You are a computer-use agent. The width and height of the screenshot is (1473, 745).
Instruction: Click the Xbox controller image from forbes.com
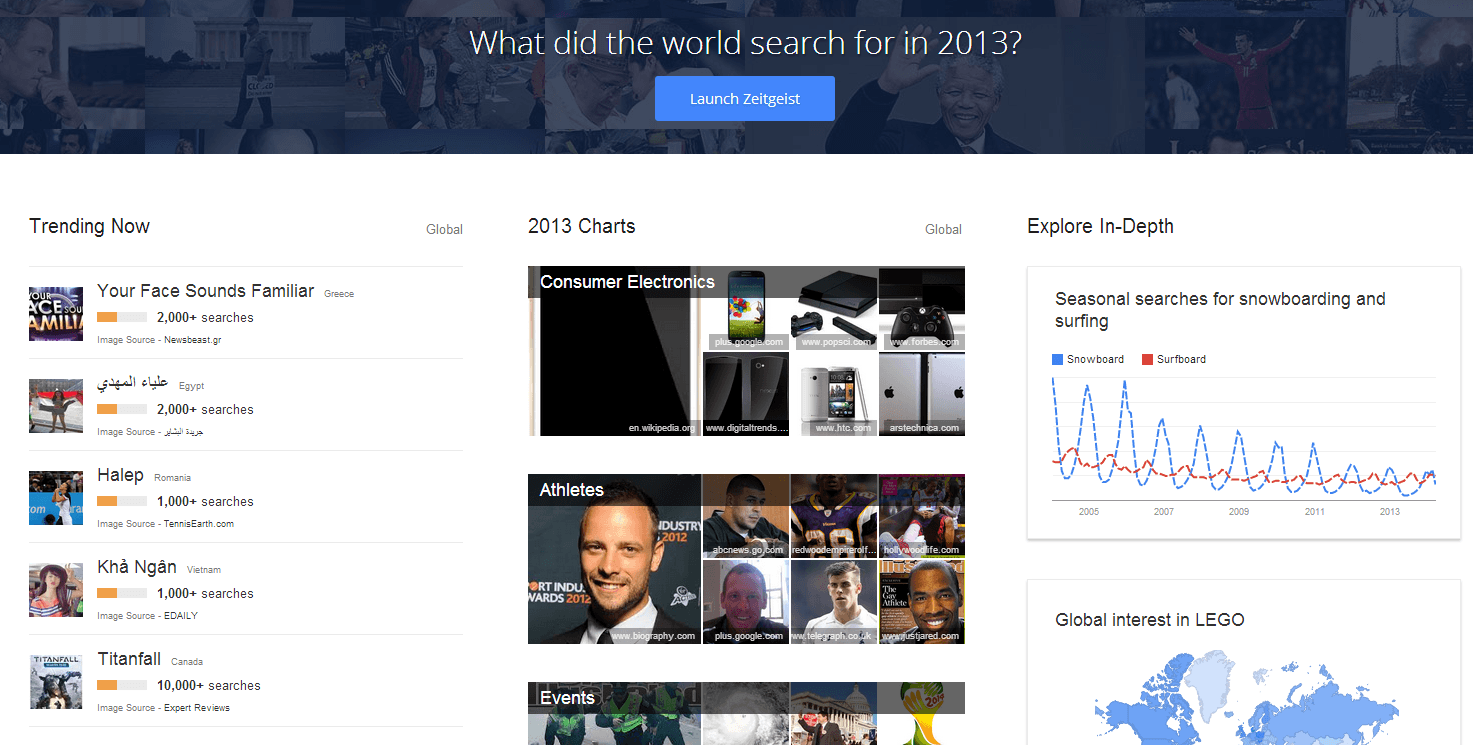[922, 308]
